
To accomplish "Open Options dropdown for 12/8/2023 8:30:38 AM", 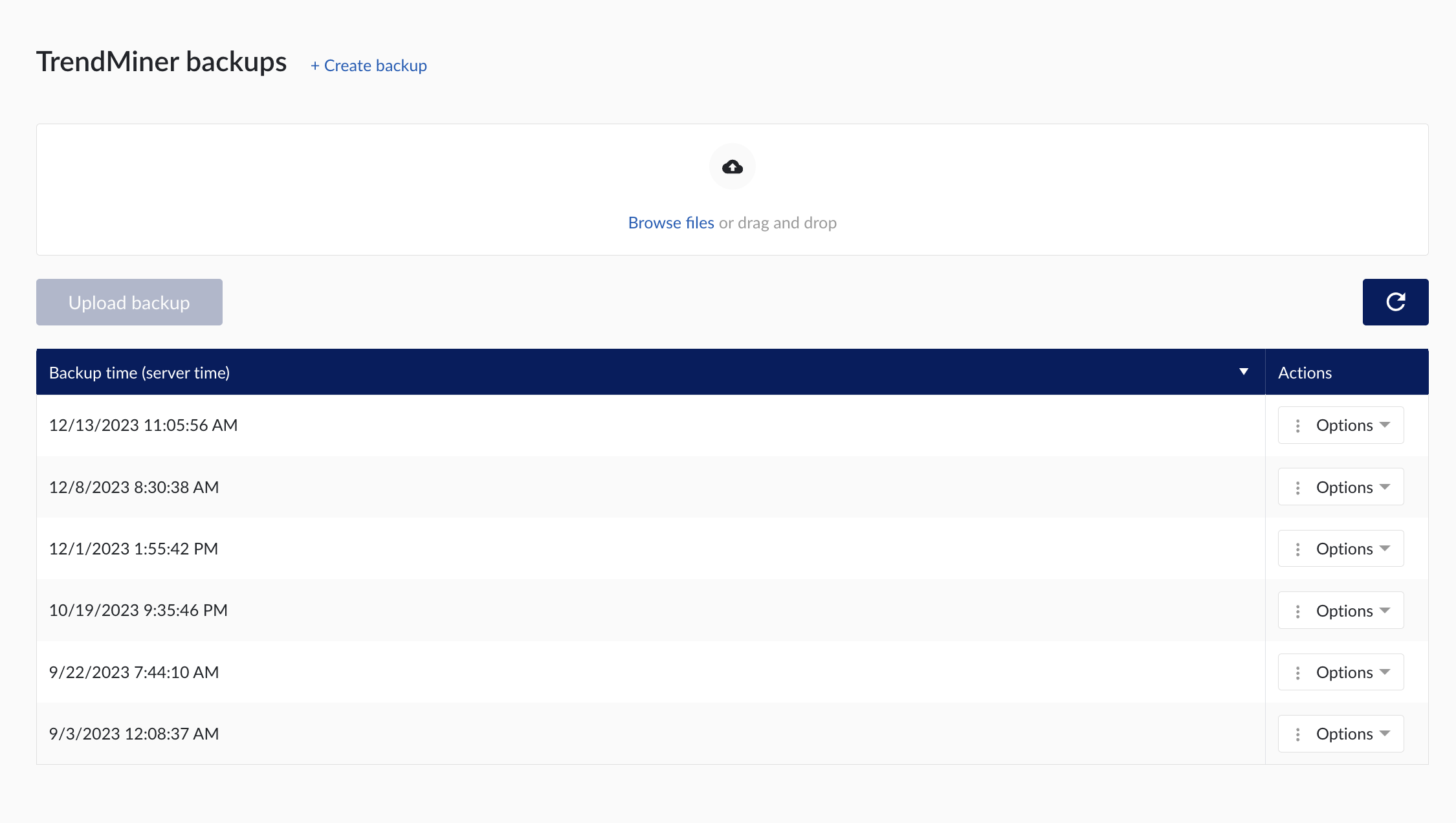I will (x=1341, y=487).
